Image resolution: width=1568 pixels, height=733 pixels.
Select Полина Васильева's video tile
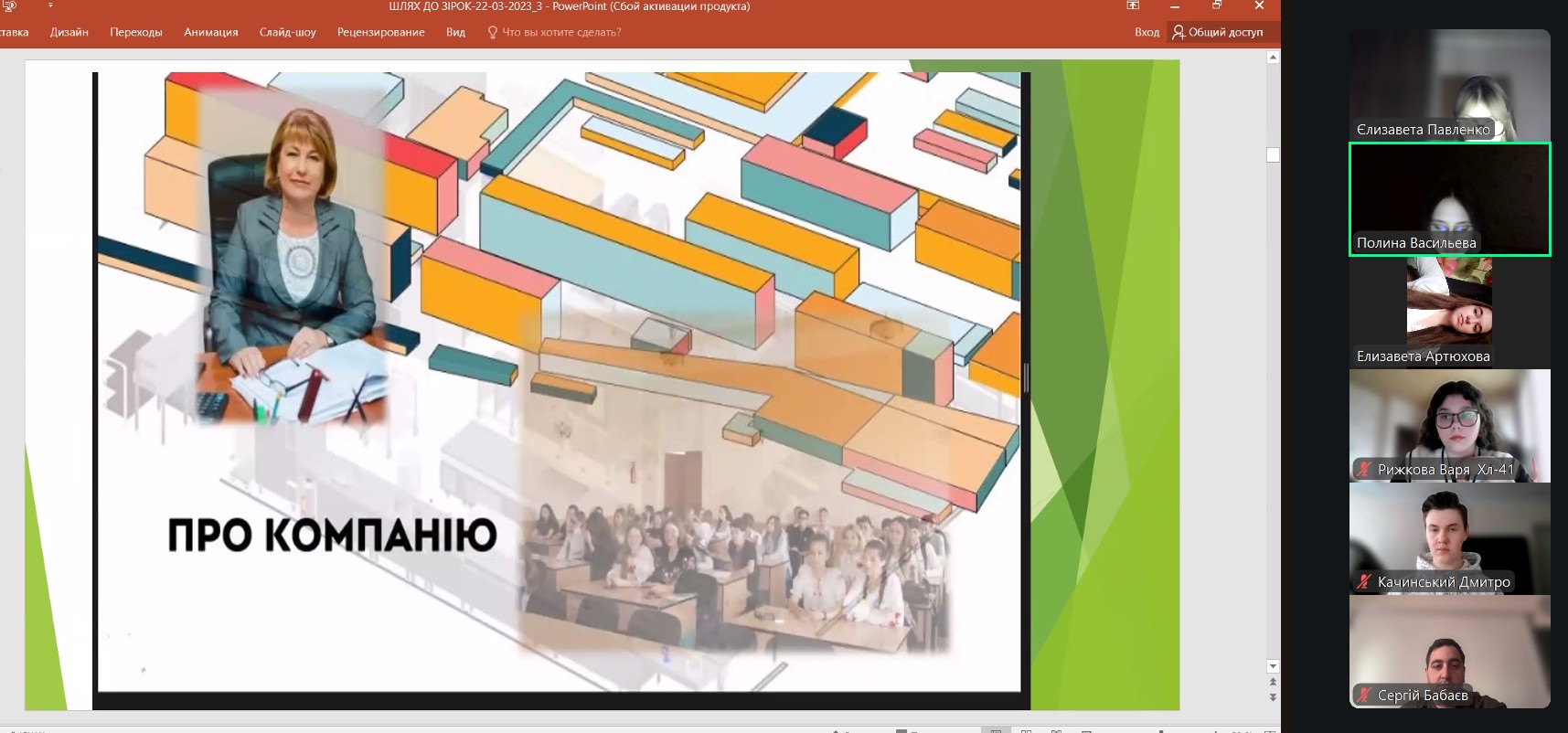[x=1449, y=198]
